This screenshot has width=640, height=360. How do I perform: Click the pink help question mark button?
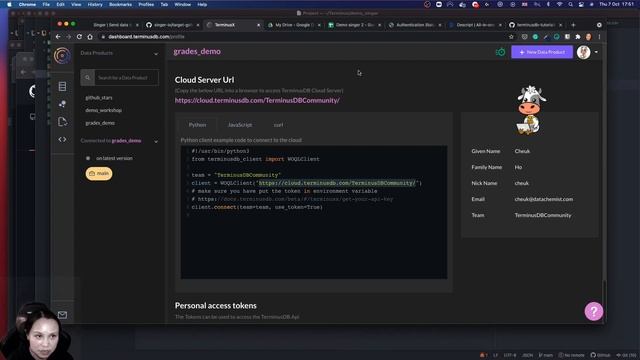[593, 311]
